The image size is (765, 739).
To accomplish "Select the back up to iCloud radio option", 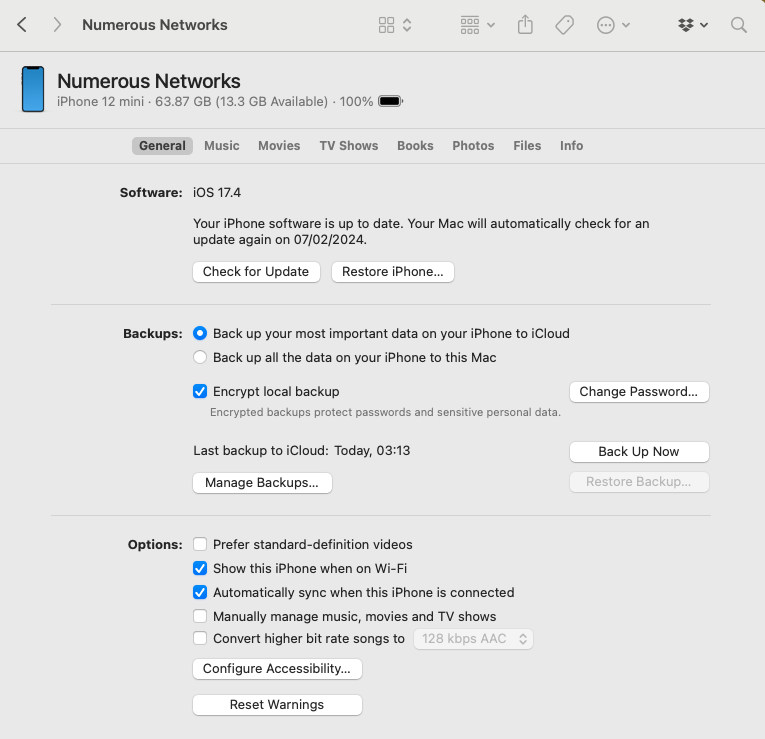I will tap(200, 333).
